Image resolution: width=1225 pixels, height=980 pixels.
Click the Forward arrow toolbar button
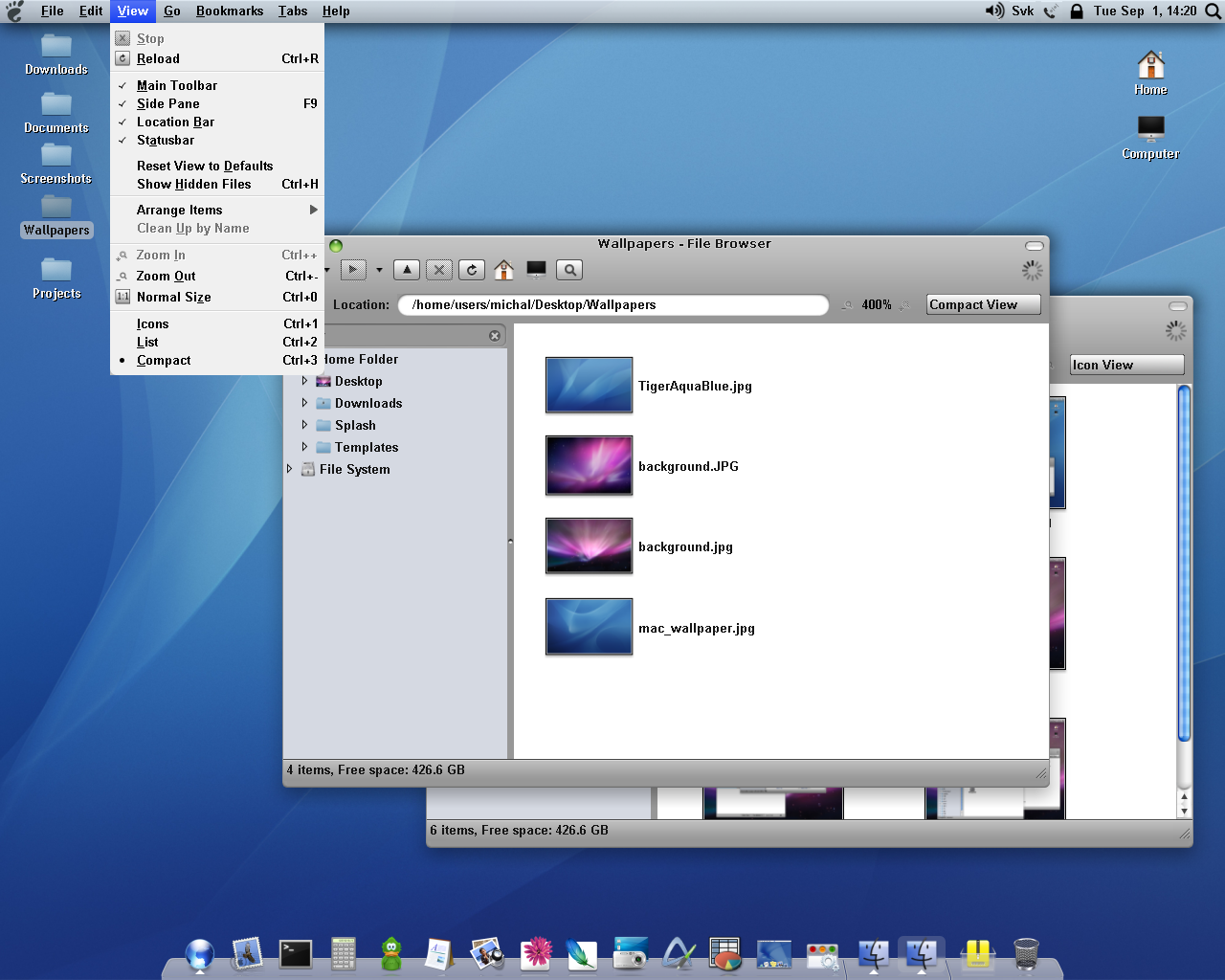(x=353, y=270)
